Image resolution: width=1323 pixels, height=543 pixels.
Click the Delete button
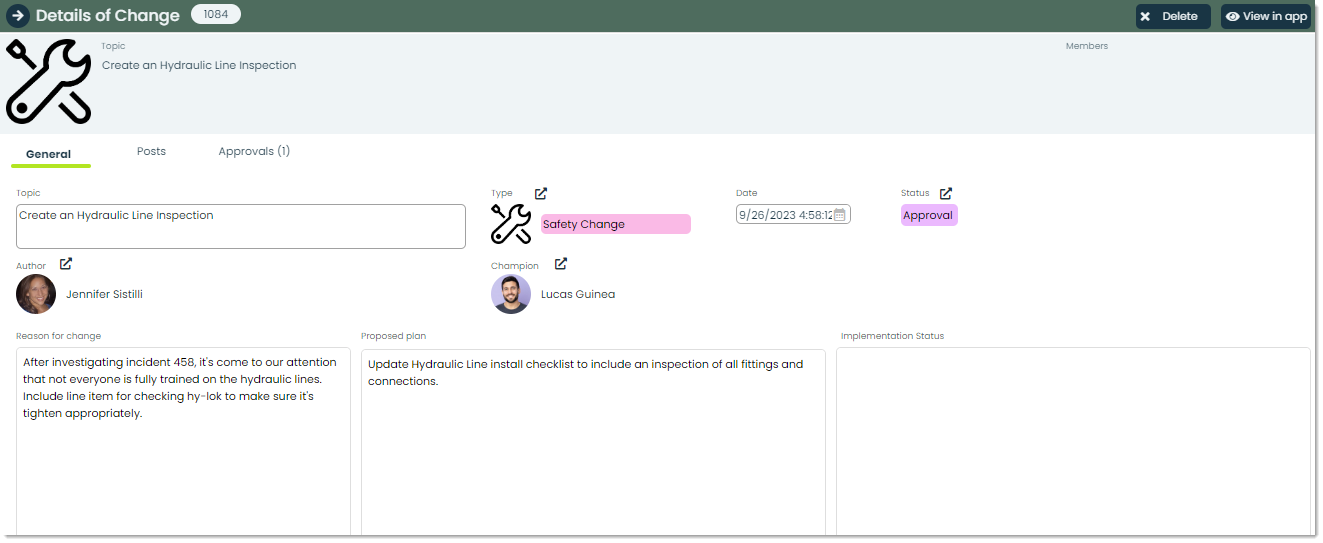tap(1173, 16)
